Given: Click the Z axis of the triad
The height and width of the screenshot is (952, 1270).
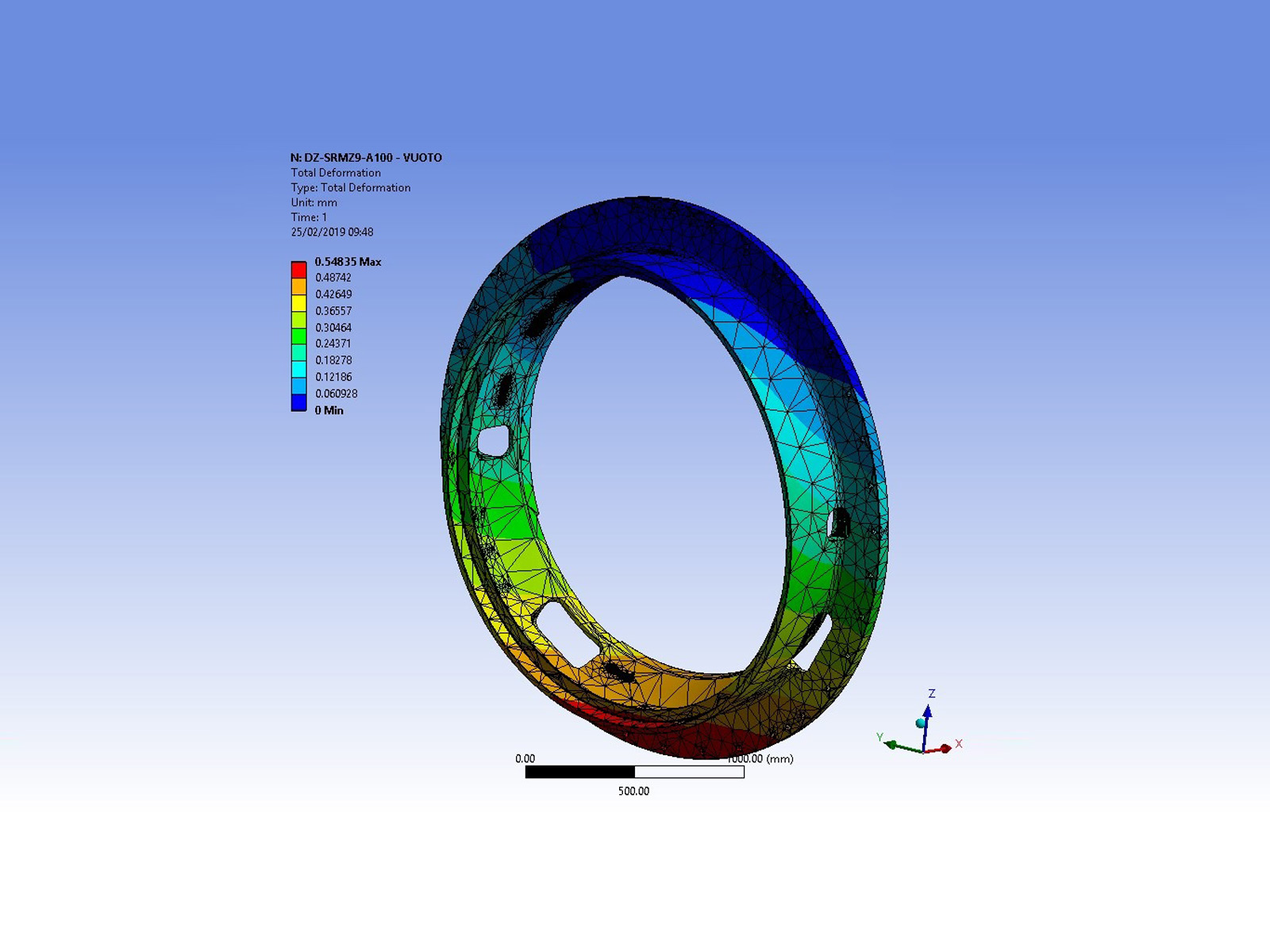Looking at the screenshot, I should 927,718.
